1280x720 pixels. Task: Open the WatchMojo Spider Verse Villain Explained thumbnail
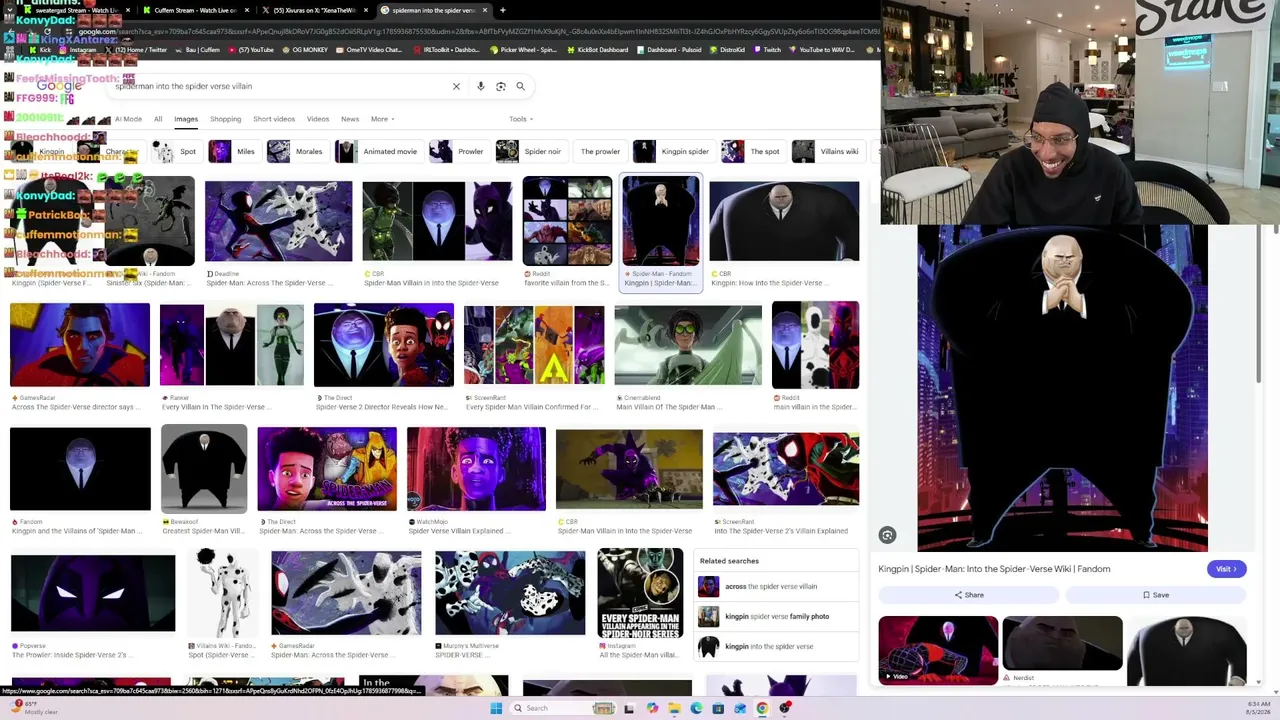(476, 469)
